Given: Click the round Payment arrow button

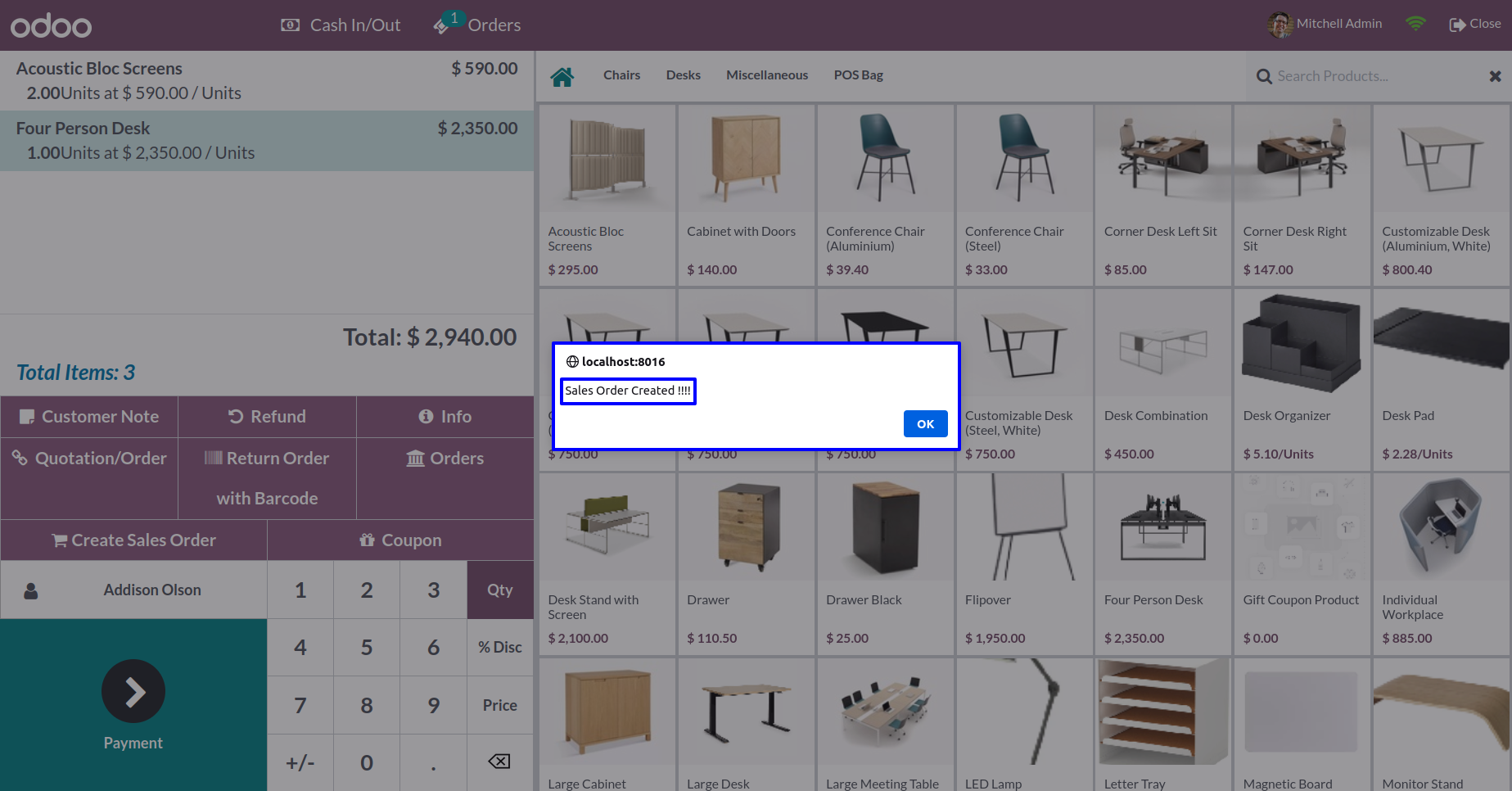Looking at the screenshot, I should click(133, 691).
